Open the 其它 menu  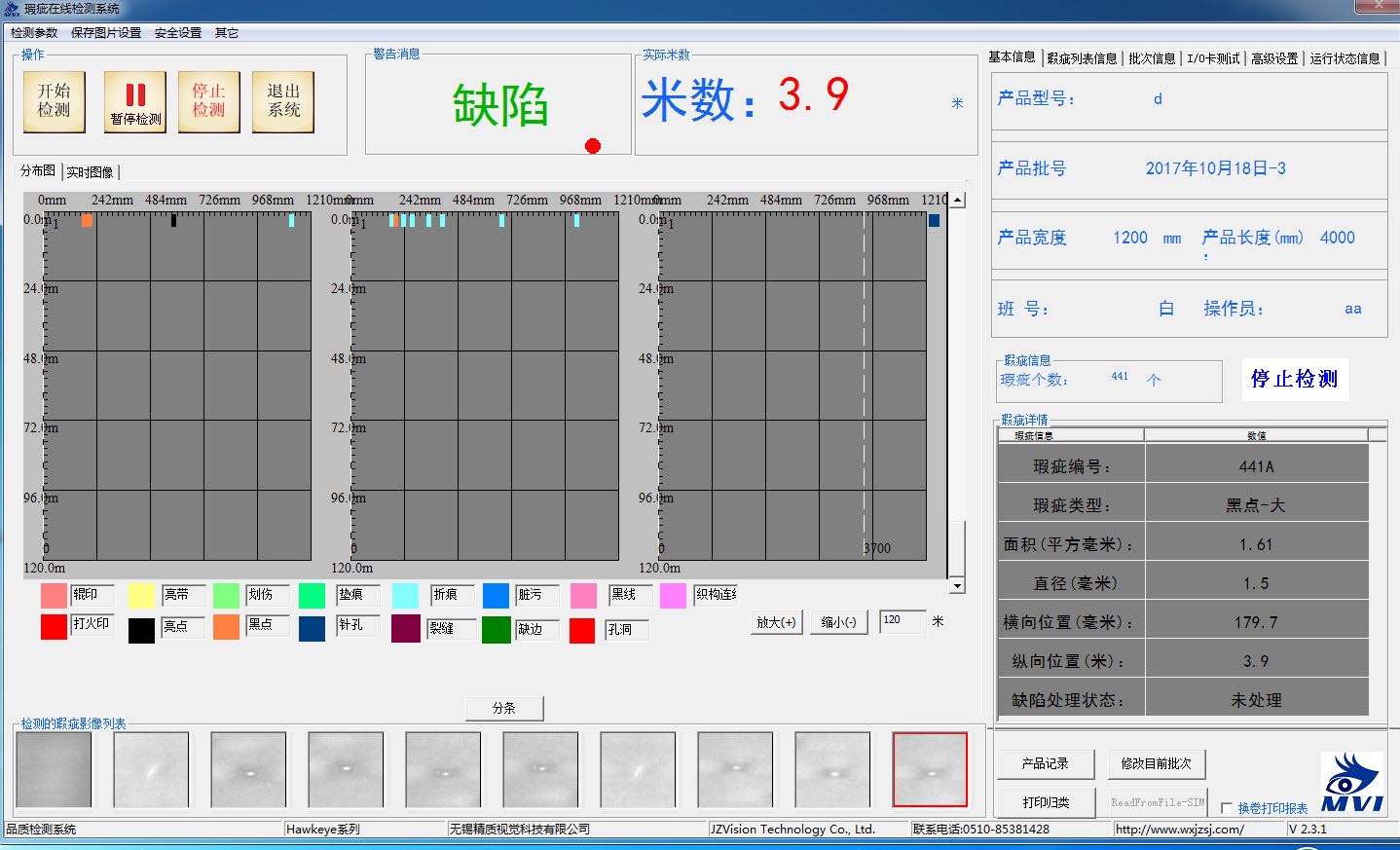coord(226,32)
